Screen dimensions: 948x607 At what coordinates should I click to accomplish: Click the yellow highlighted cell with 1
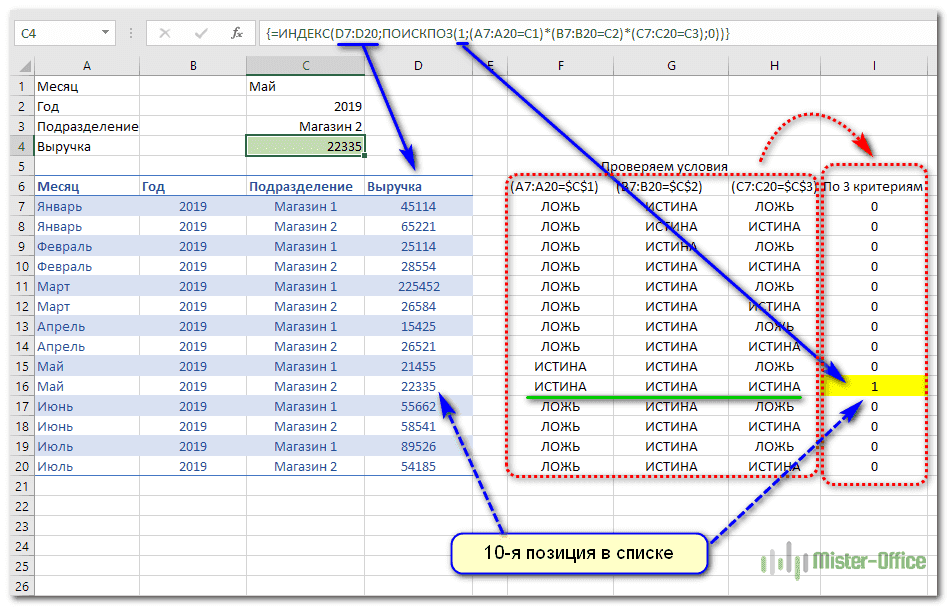pyautogui.click(x=874, y=386)
